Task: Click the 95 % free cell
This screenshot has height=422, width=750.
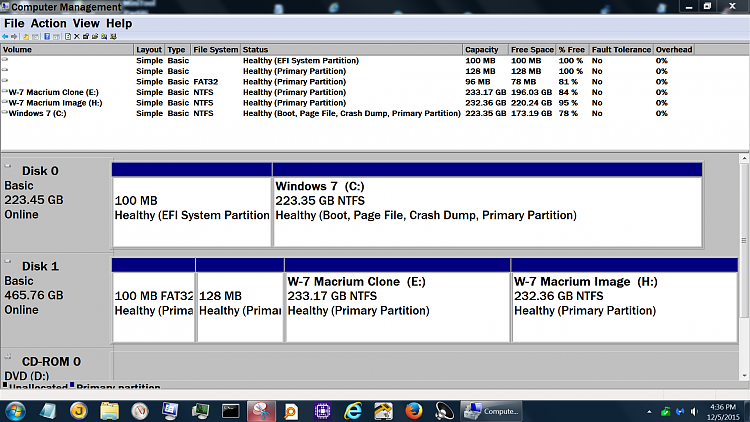Action: point(568,103)
